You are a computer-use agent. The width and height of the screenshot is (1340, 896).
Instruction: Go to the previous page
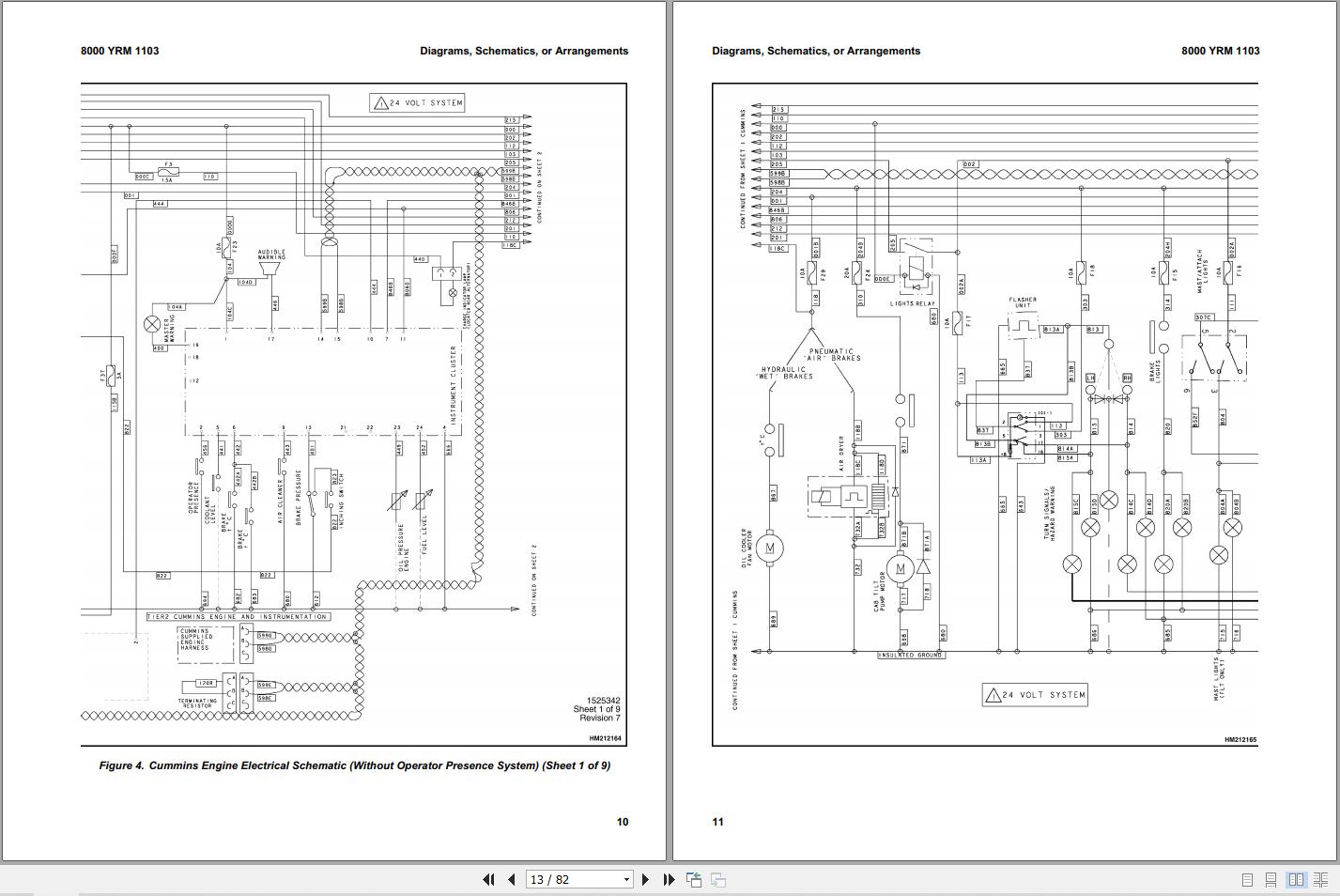point(512,880)
